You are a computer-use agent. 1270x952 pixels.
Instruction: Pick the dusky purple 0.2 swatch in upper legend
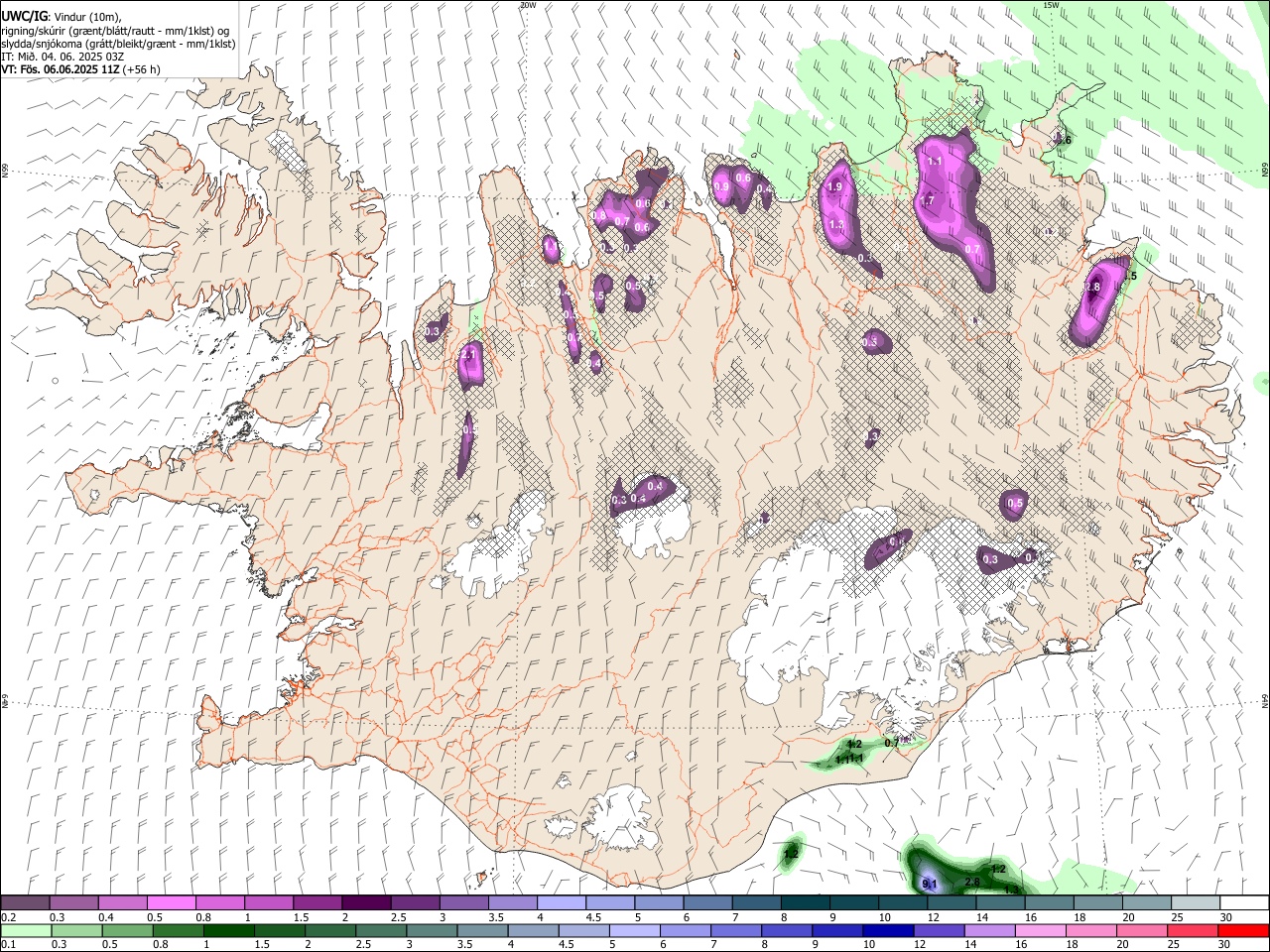25,903
